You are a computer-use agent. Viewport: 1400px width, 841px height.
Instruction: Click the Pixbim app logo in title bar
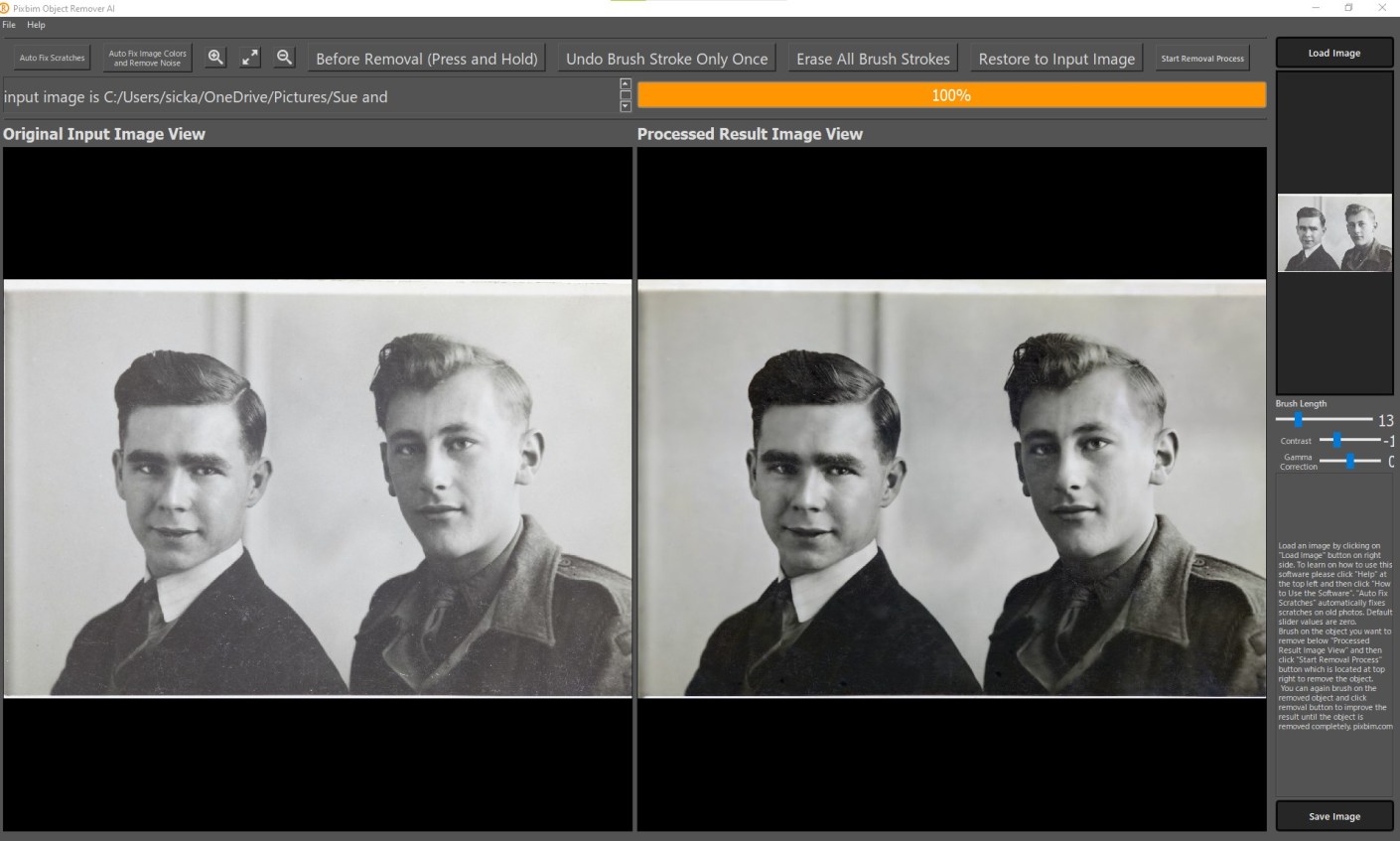(x=5, y=8)
